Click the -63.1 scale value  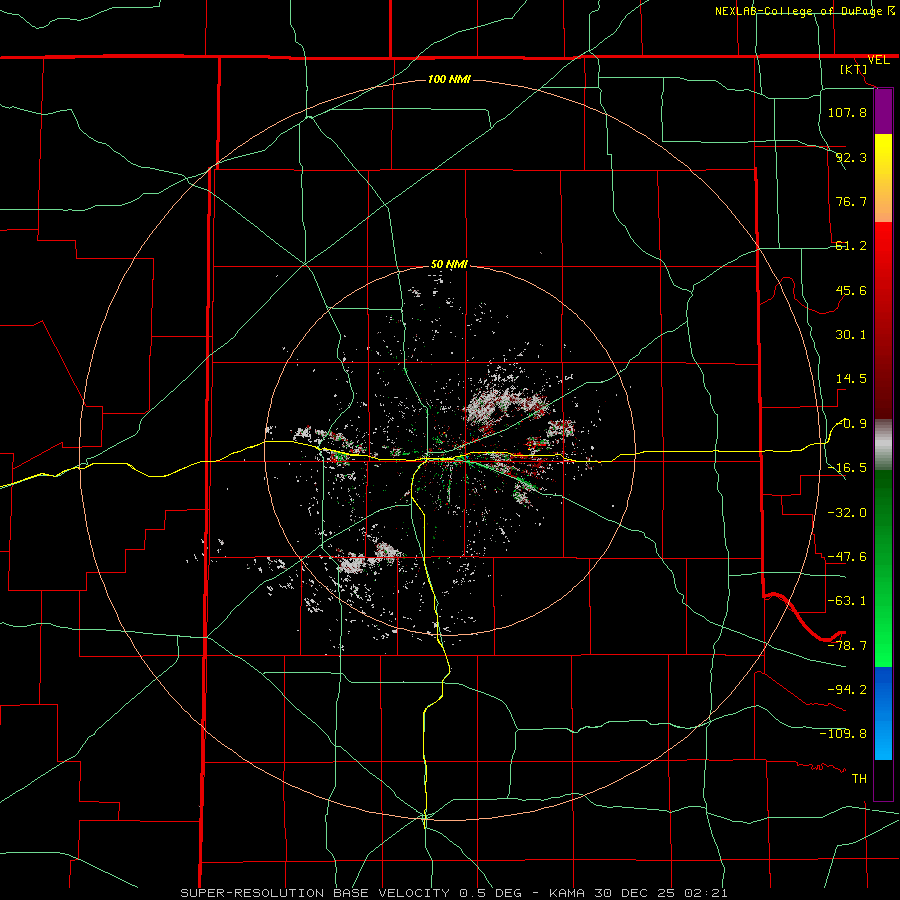tap(847, 601)
